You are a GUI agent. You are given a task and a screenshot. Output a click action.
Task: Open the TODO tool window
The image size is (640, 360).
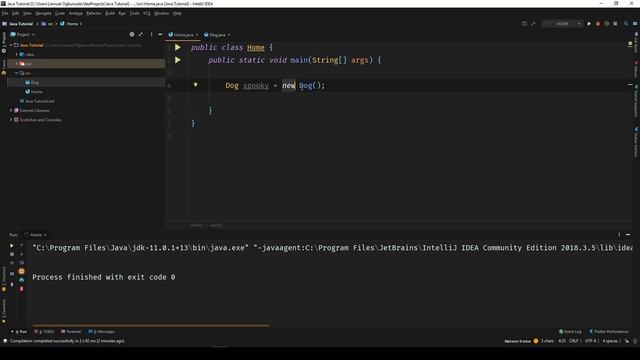click(44, 331)
